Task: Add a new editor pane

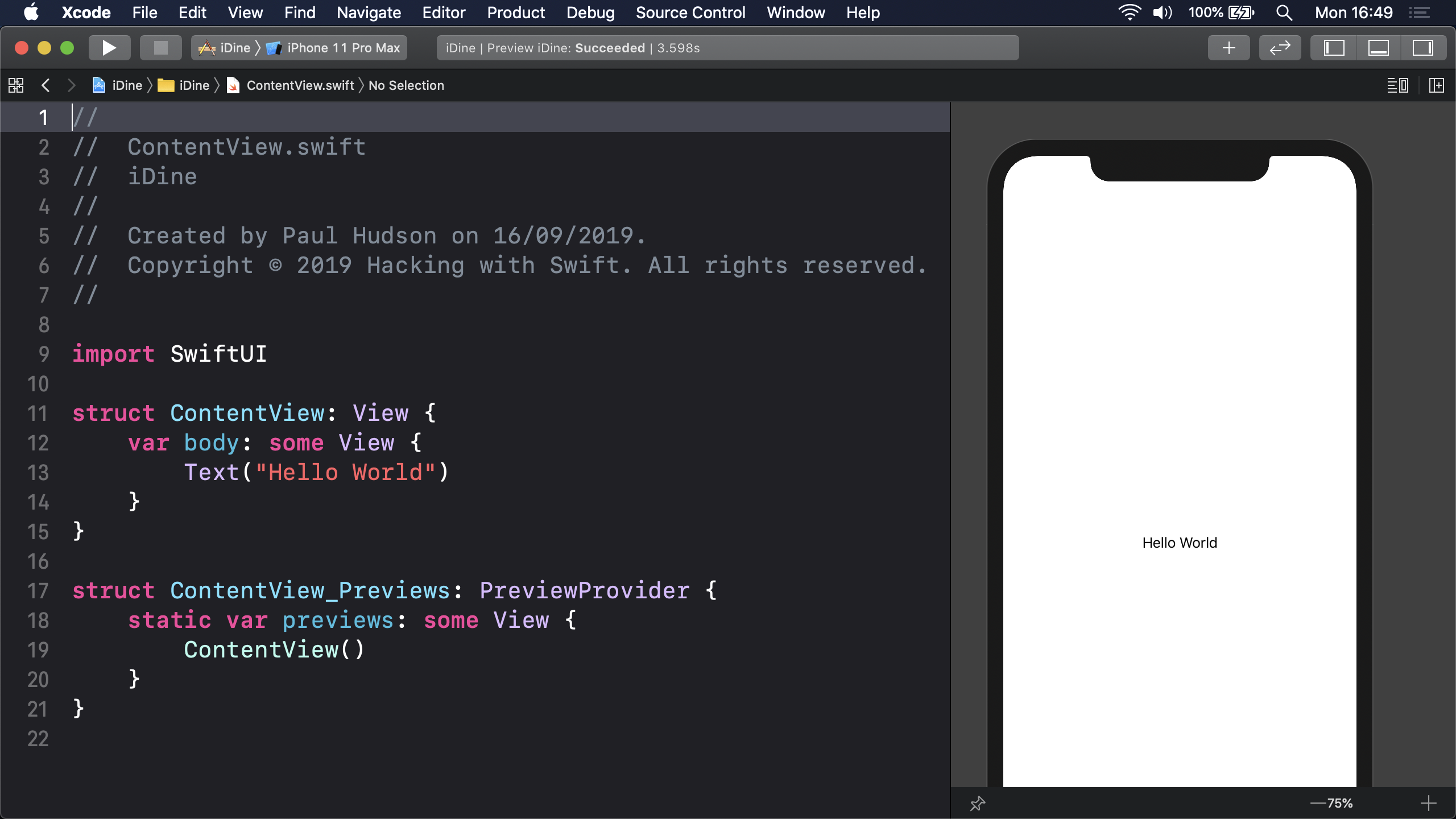Action: (x=1436, y=85)
